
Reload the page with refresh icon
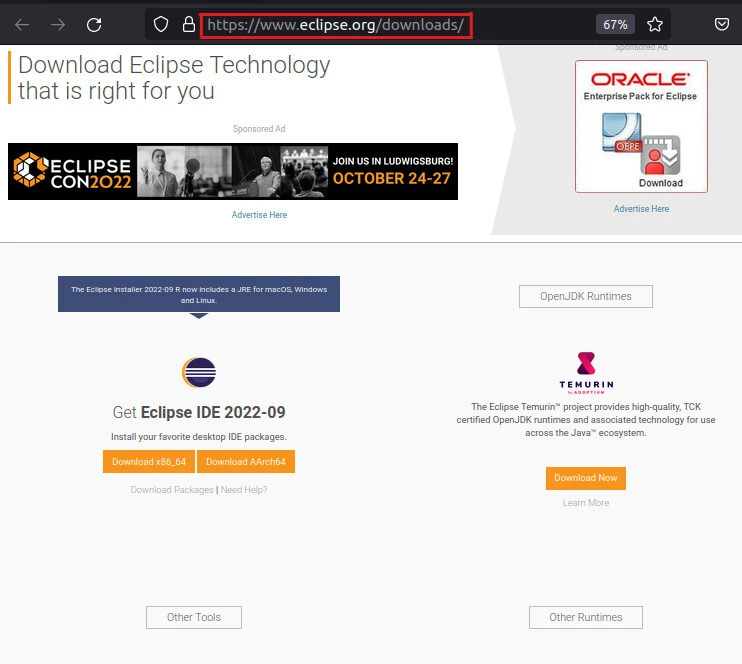(x=94, y=24)
